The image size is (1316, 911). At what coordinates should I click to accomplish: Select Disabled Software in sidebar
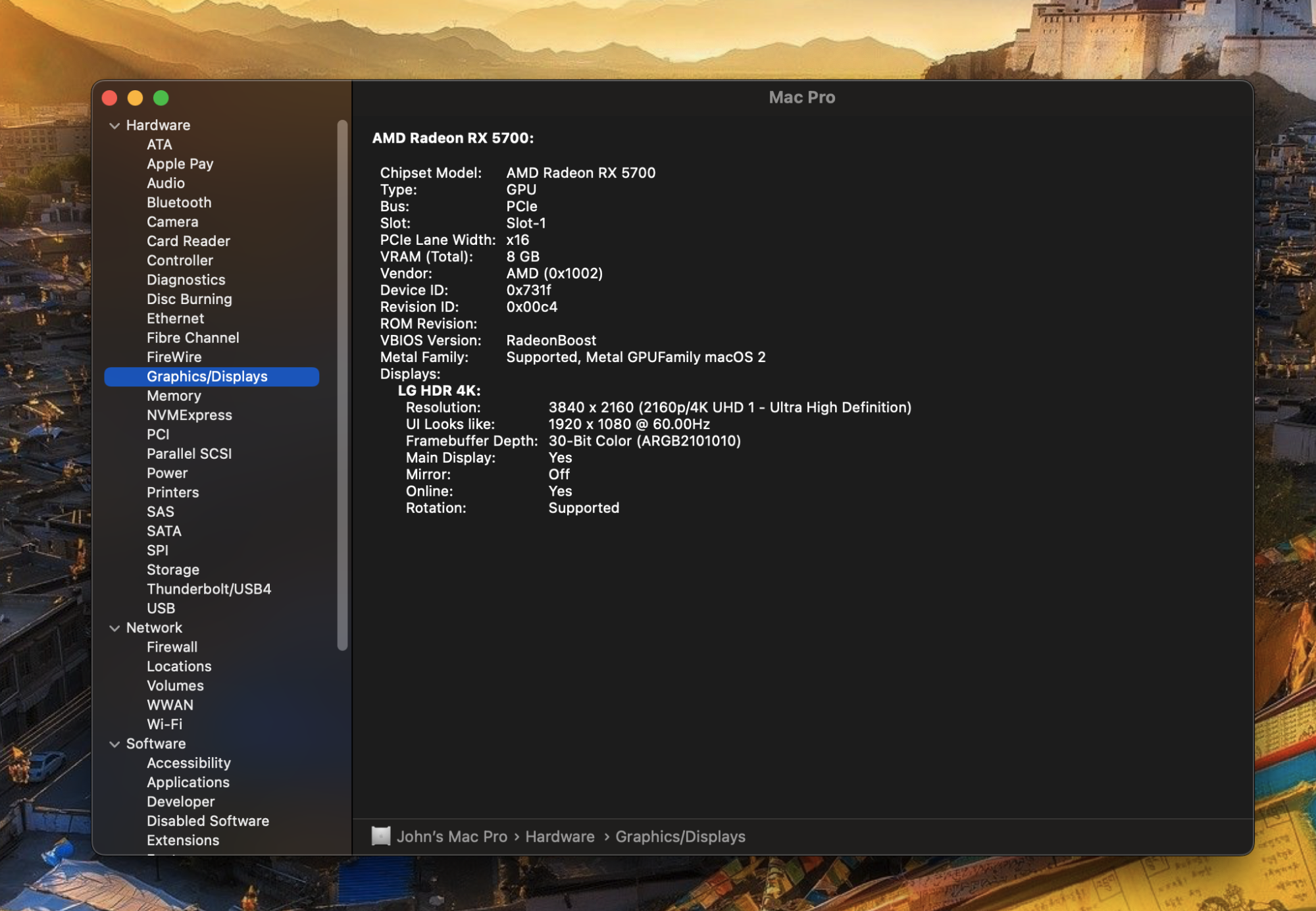point(208,821)
